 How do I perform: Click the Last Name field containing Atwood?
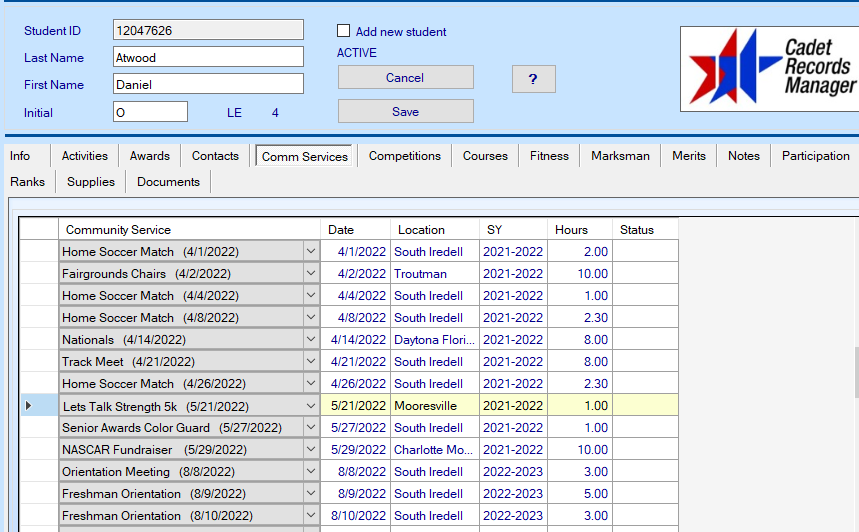click(x=208, y=57)
